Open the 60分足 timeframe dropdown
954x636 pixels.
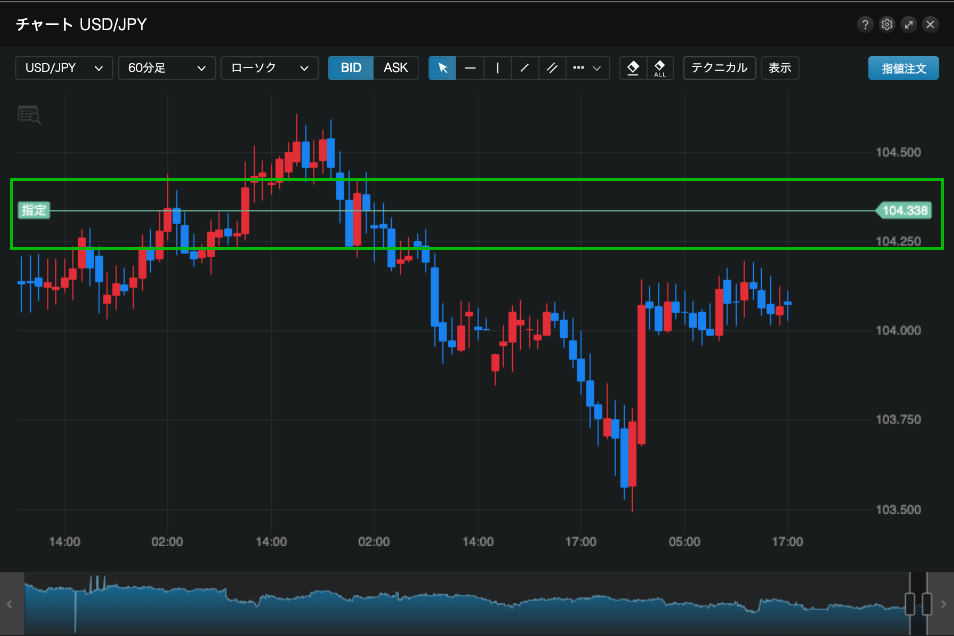pyautogui.click(x=166, y=68)
